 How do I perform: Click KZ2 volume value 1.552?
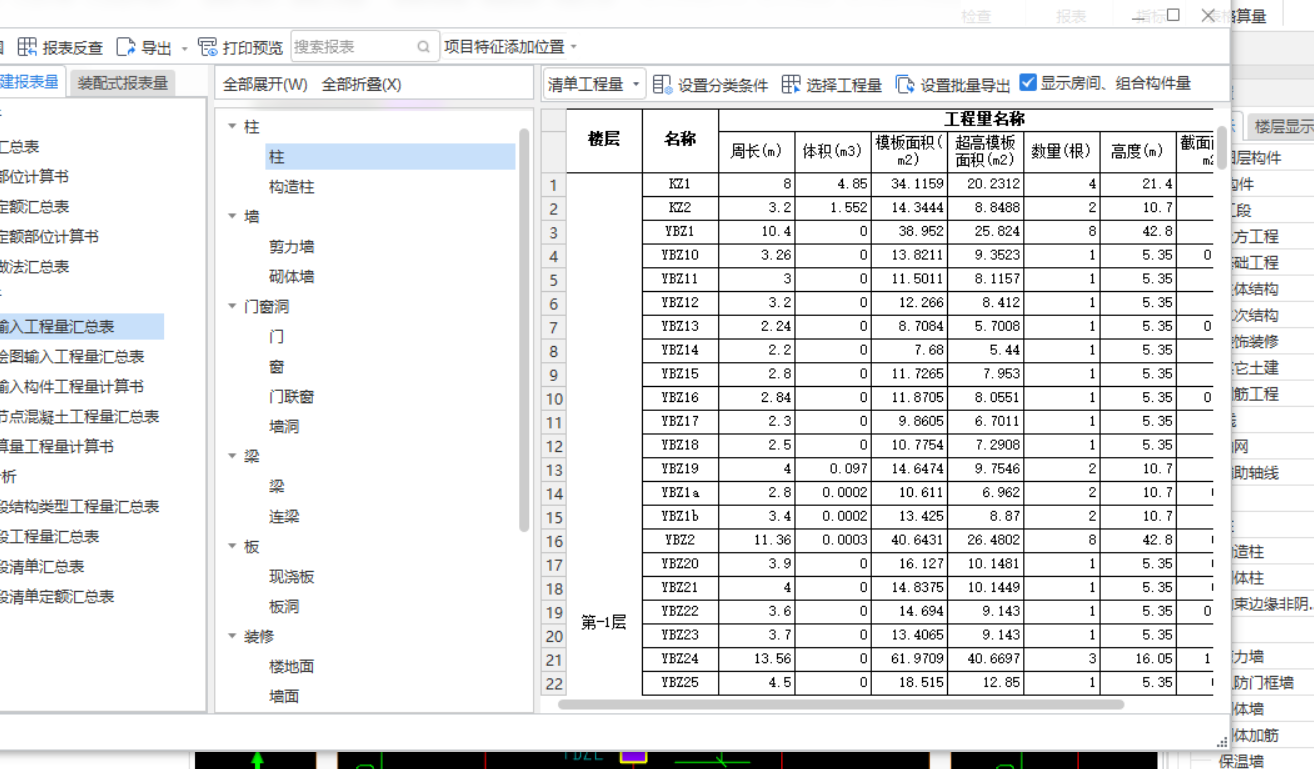tap(832, 208)
